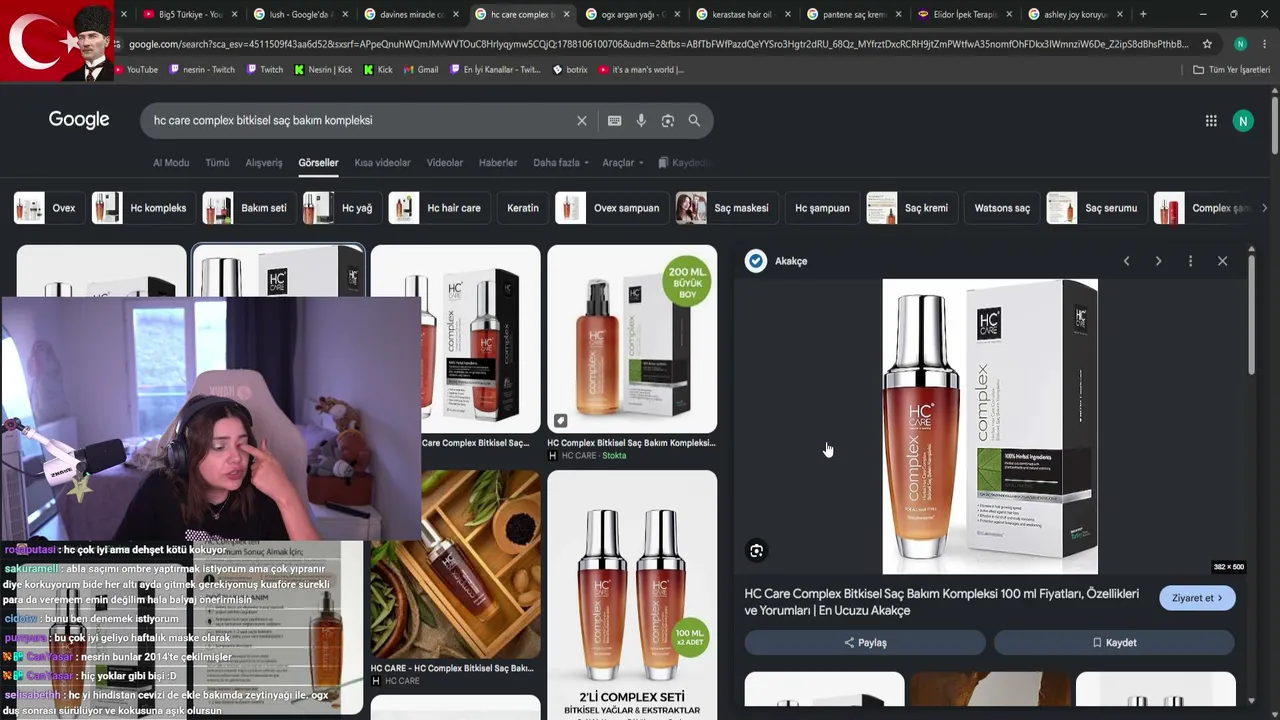Filter images by the Bakım seti chip
1280x720 pixels.
pyautogui.click(x=248, y=208)
